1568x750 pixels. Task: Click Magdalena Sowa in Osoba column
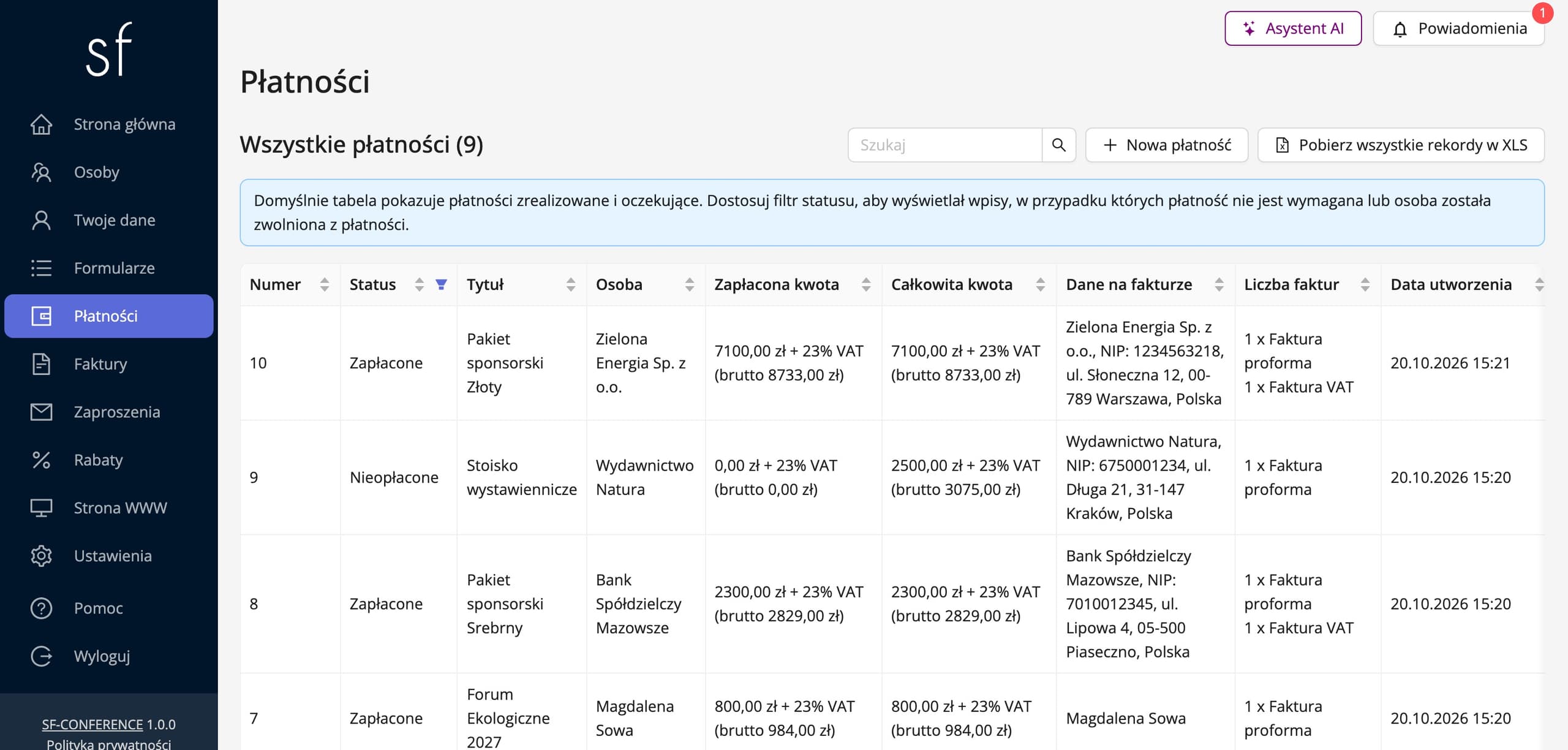[x=635, y=718]
